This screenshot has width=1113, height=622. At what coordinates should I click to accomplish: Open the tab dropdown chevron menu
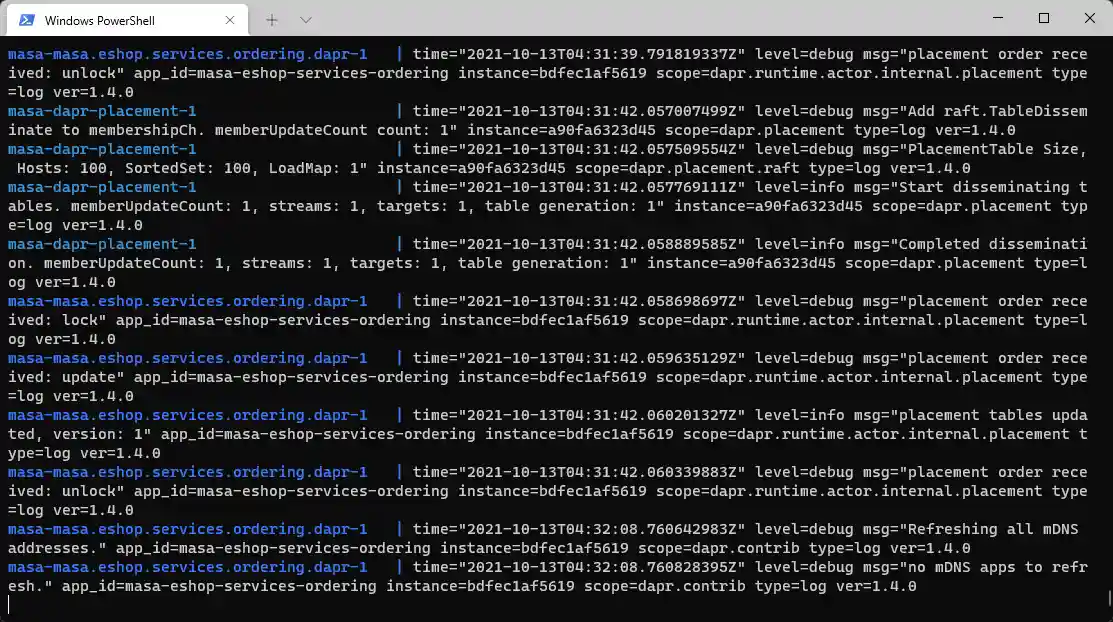click(x=306, y=19)
